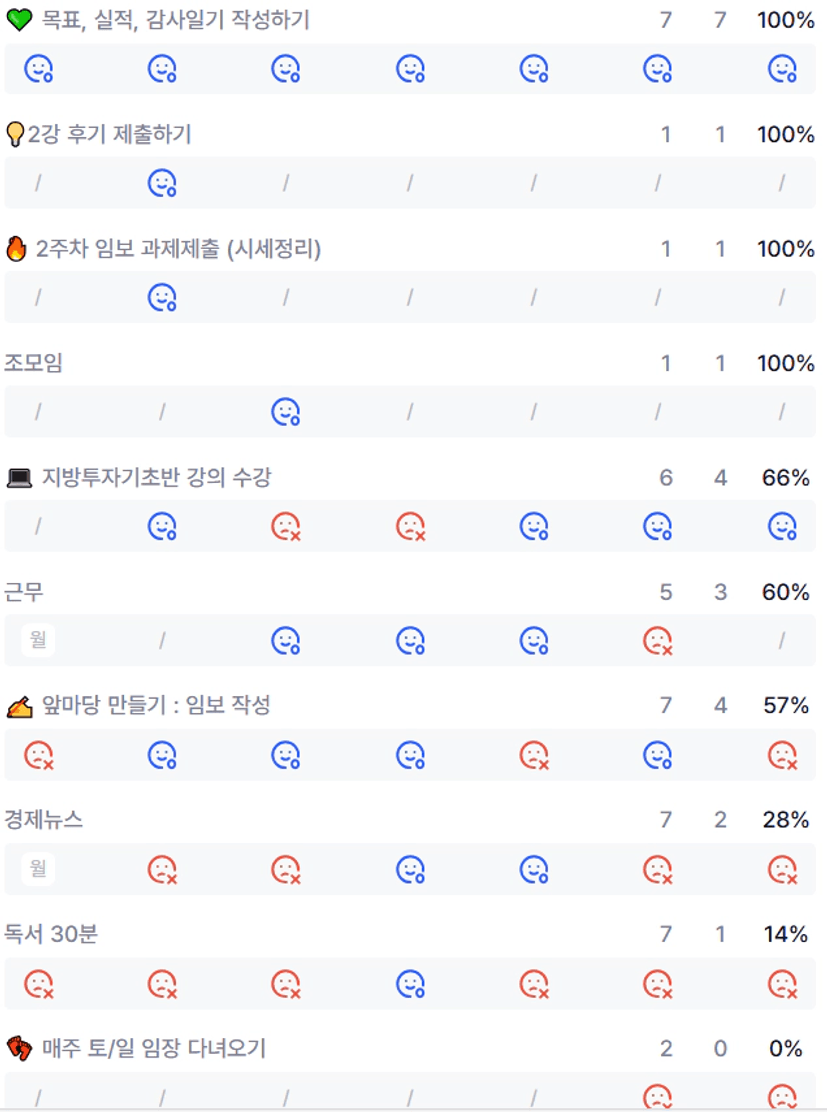Open the 경제뉴스 habit title
The image size is (827, 1112).
coord(43,821)
